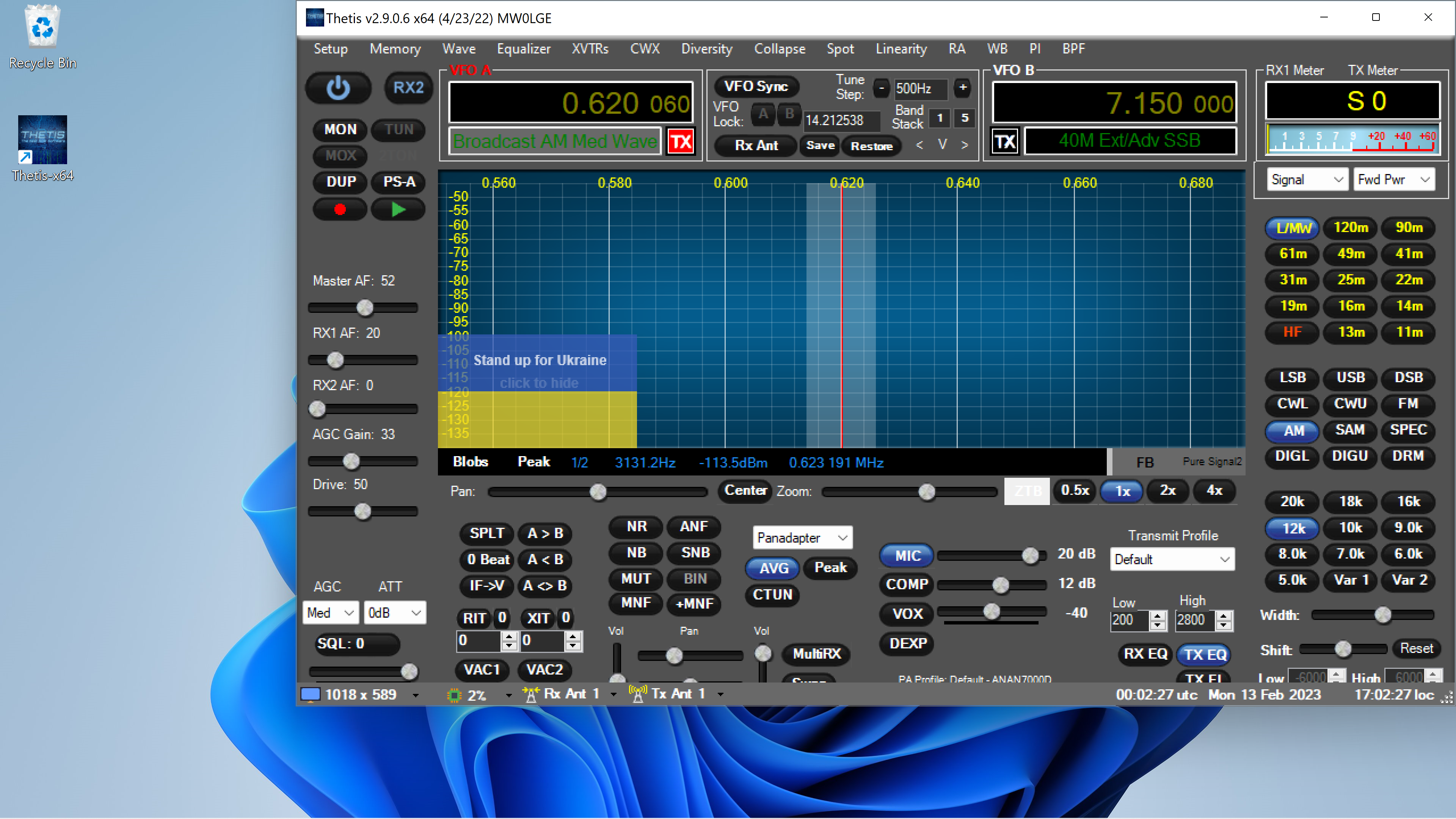Click the power button icon
The width and height of the screenshot is (1456, 819).
click(338, 88)
